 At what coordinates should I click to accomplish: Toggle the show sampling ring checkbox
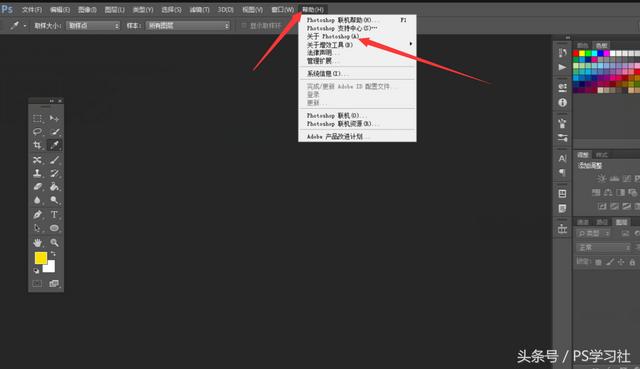click(244, 26)
